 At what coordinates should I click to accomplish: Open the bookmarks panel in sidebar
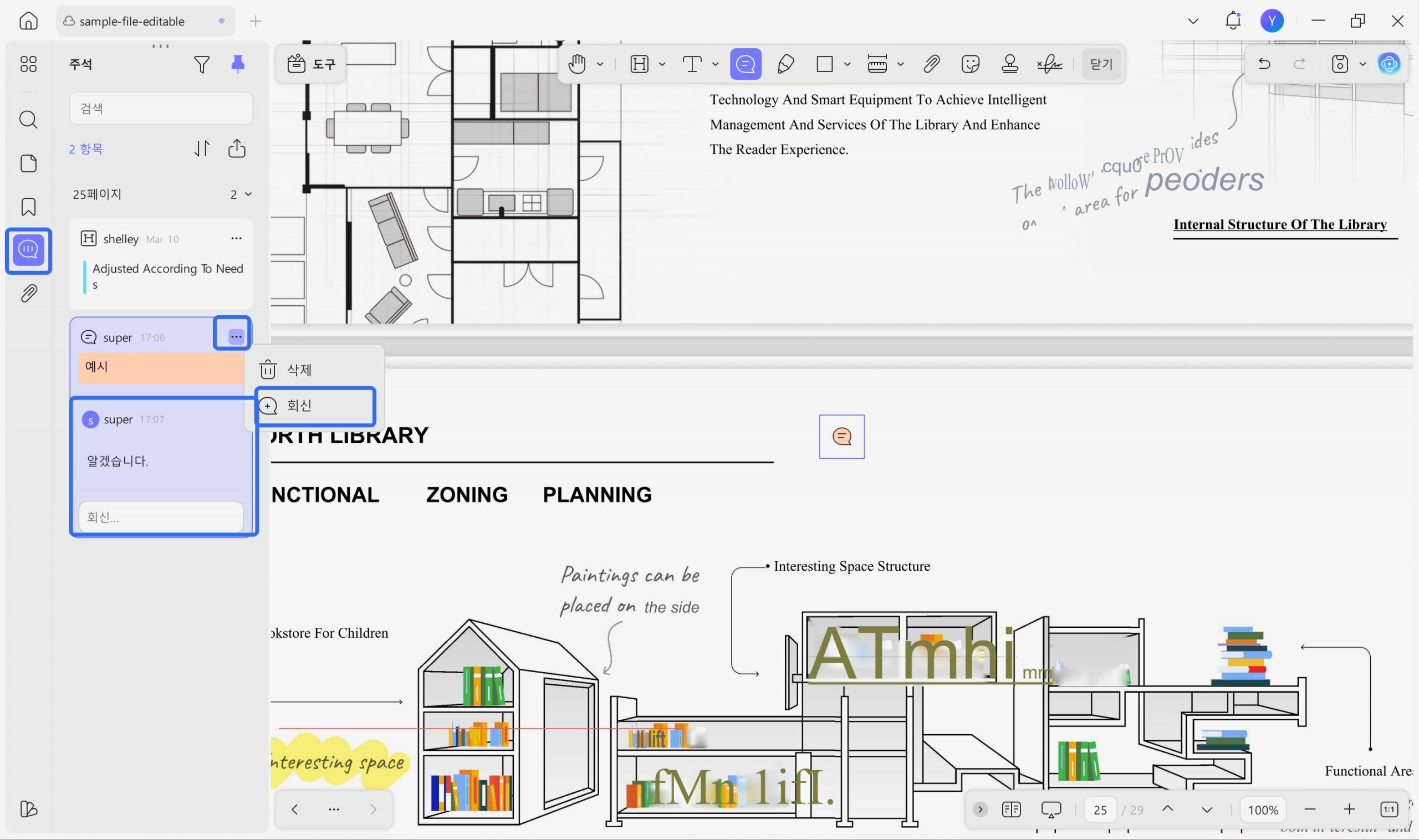28,207
